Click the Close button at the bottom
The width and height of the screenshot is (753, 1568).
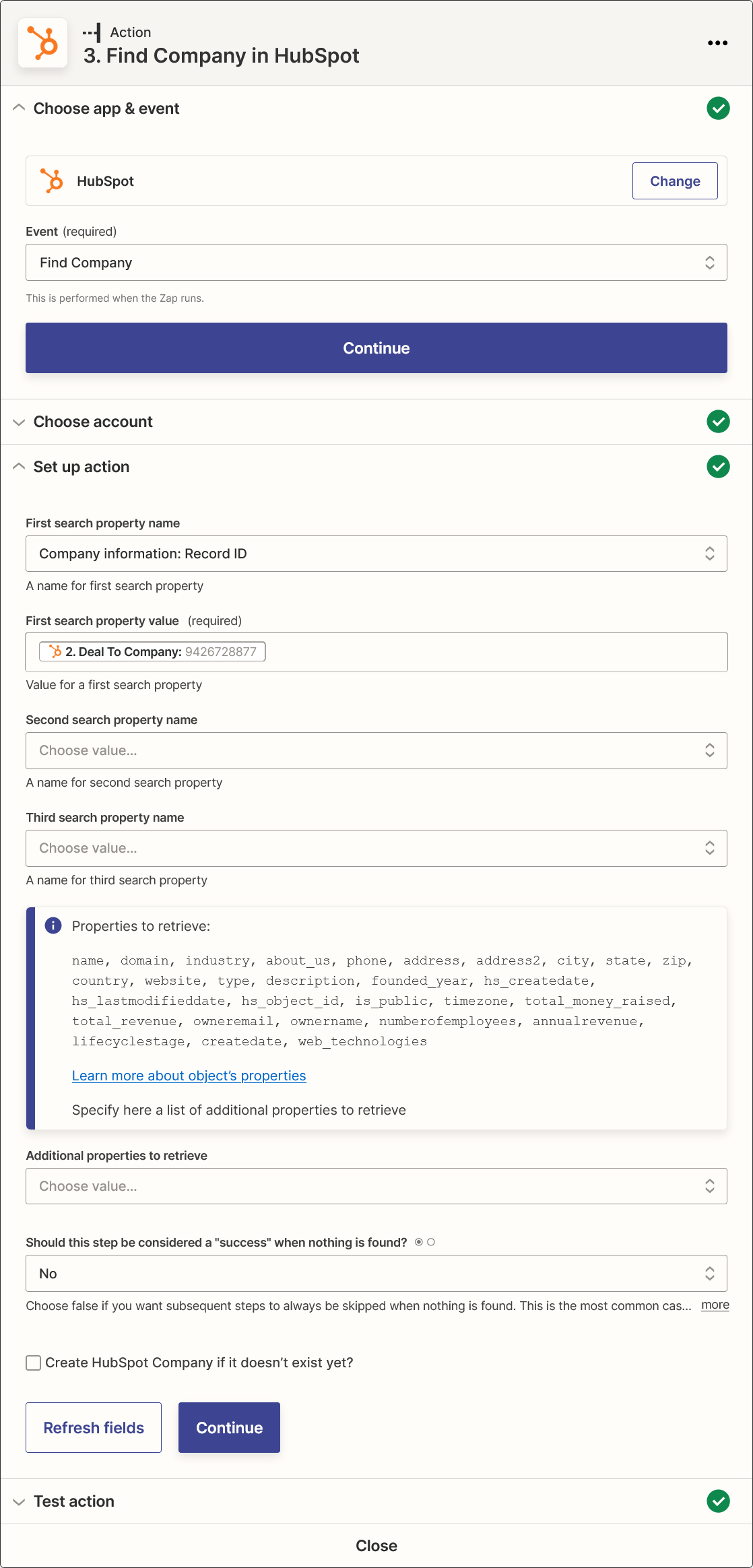pos(376,1546)
